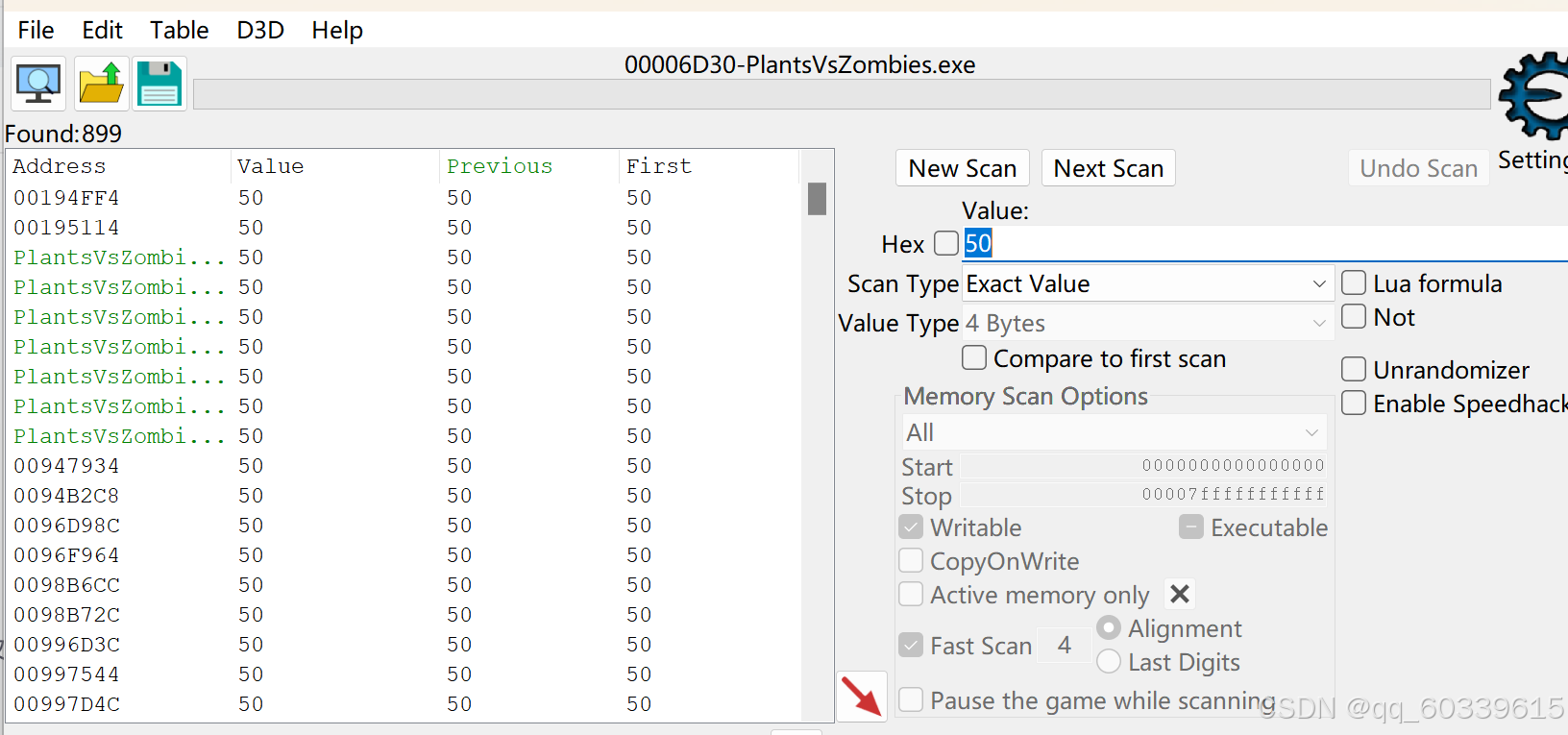
Task: Focus the Value input field
Action: click(x=1264, y=243)
